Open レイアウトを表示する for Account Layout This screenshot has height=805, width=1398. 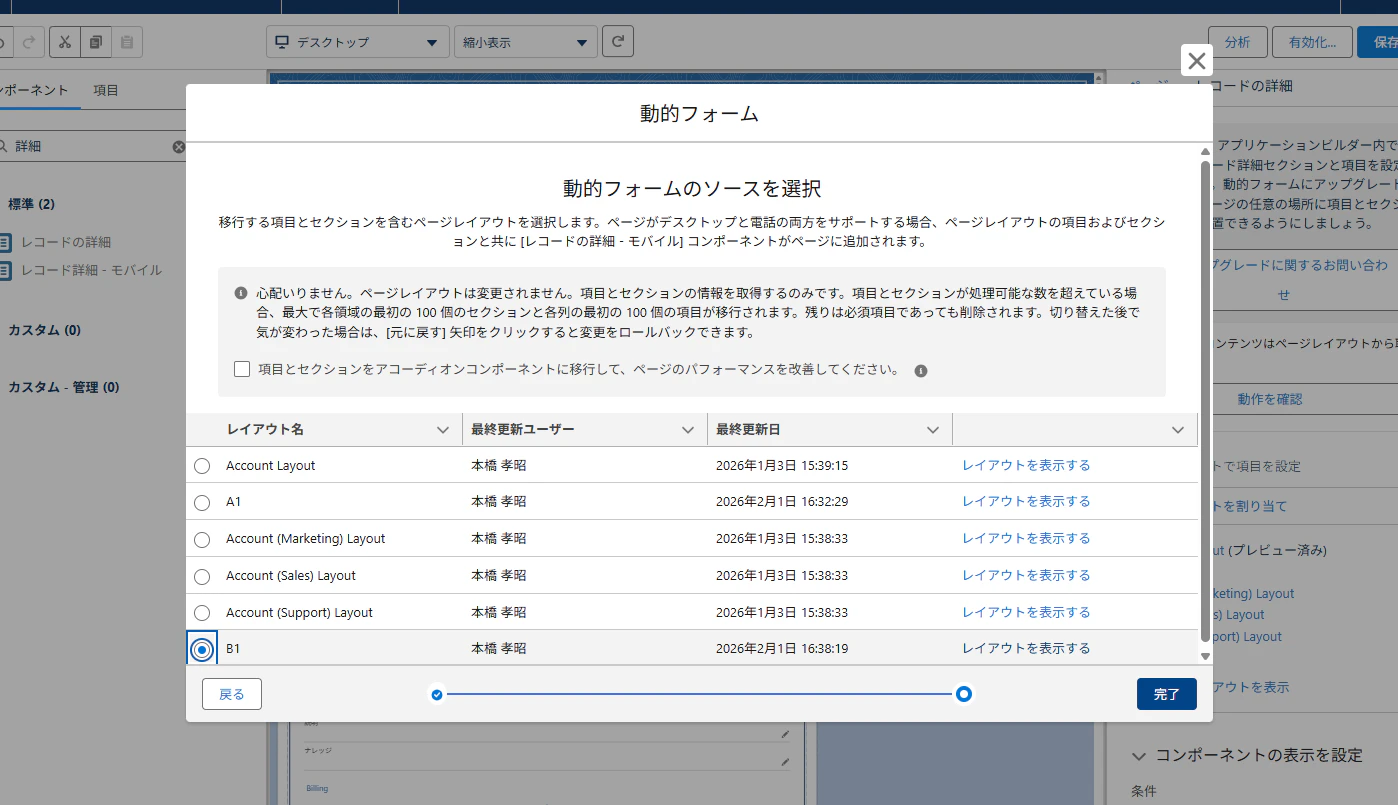click(1026, 465)
